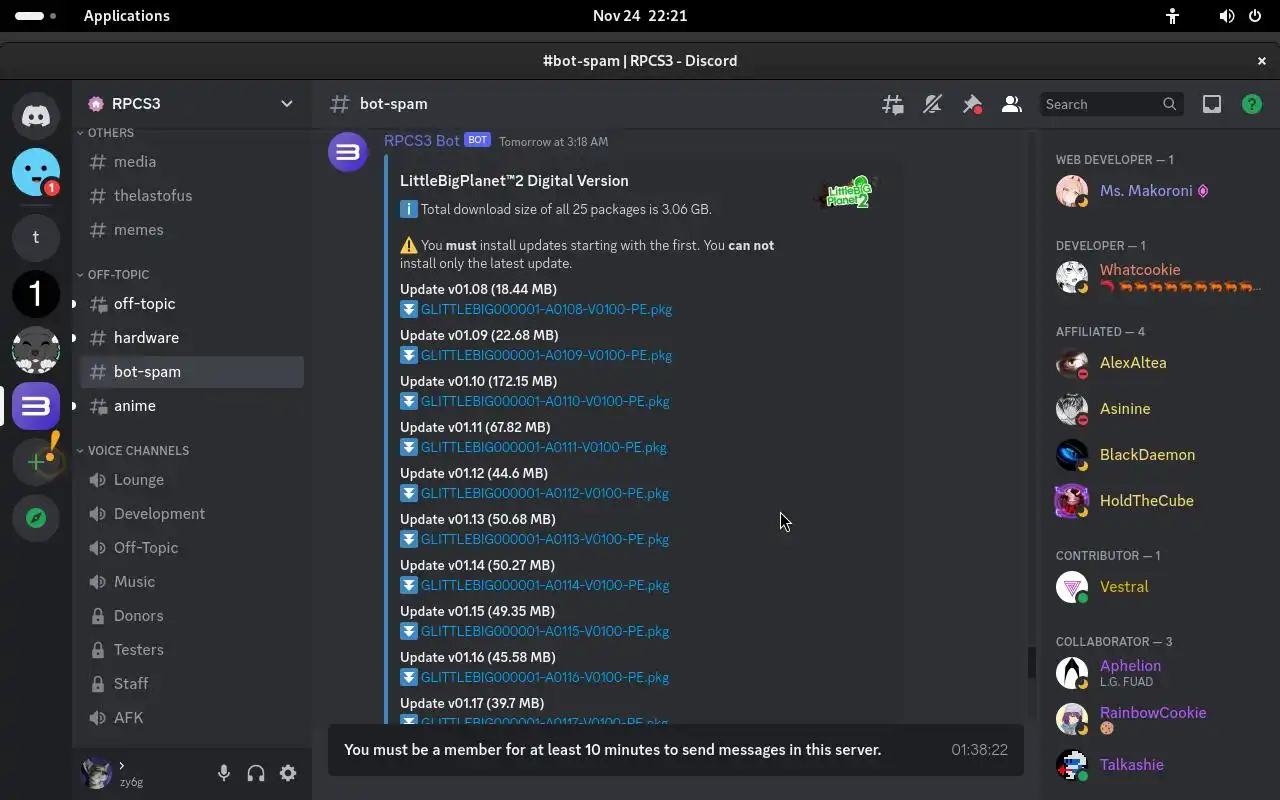1280x800 pixels.
Task: Select the anime channel
Action: coord(192,406)
